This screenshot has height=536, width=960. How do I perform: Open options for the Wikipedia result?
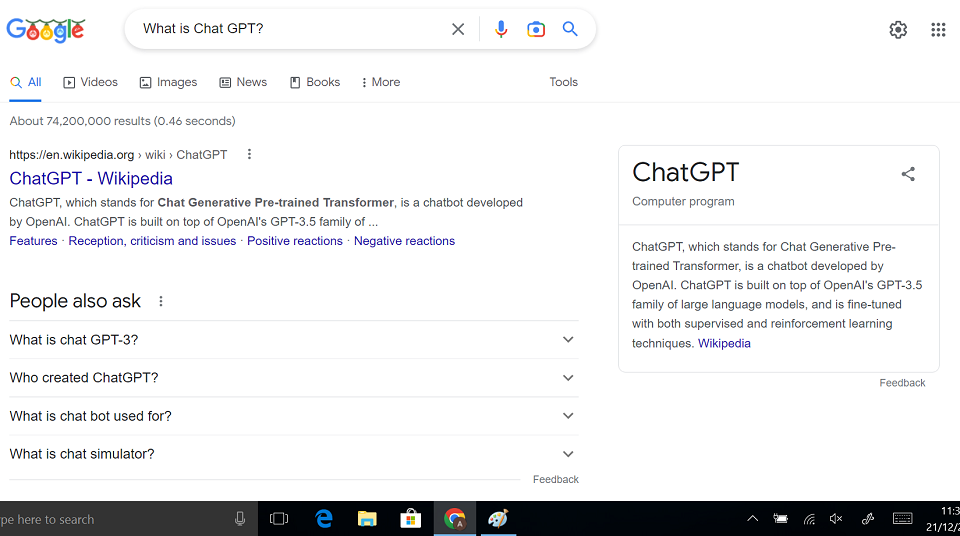(250, 155)
